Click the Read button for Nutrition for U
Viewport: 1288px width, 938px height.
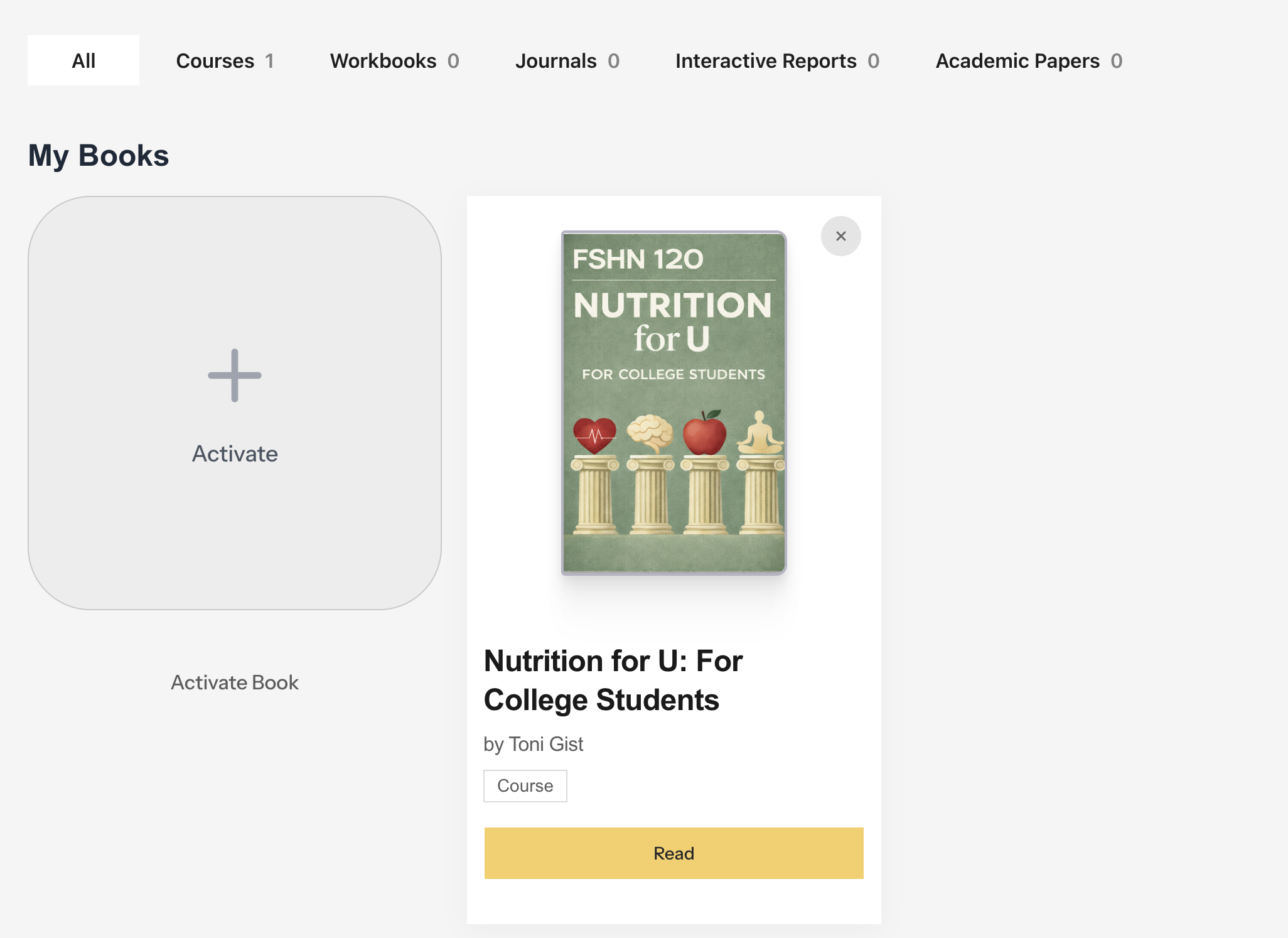674,853
